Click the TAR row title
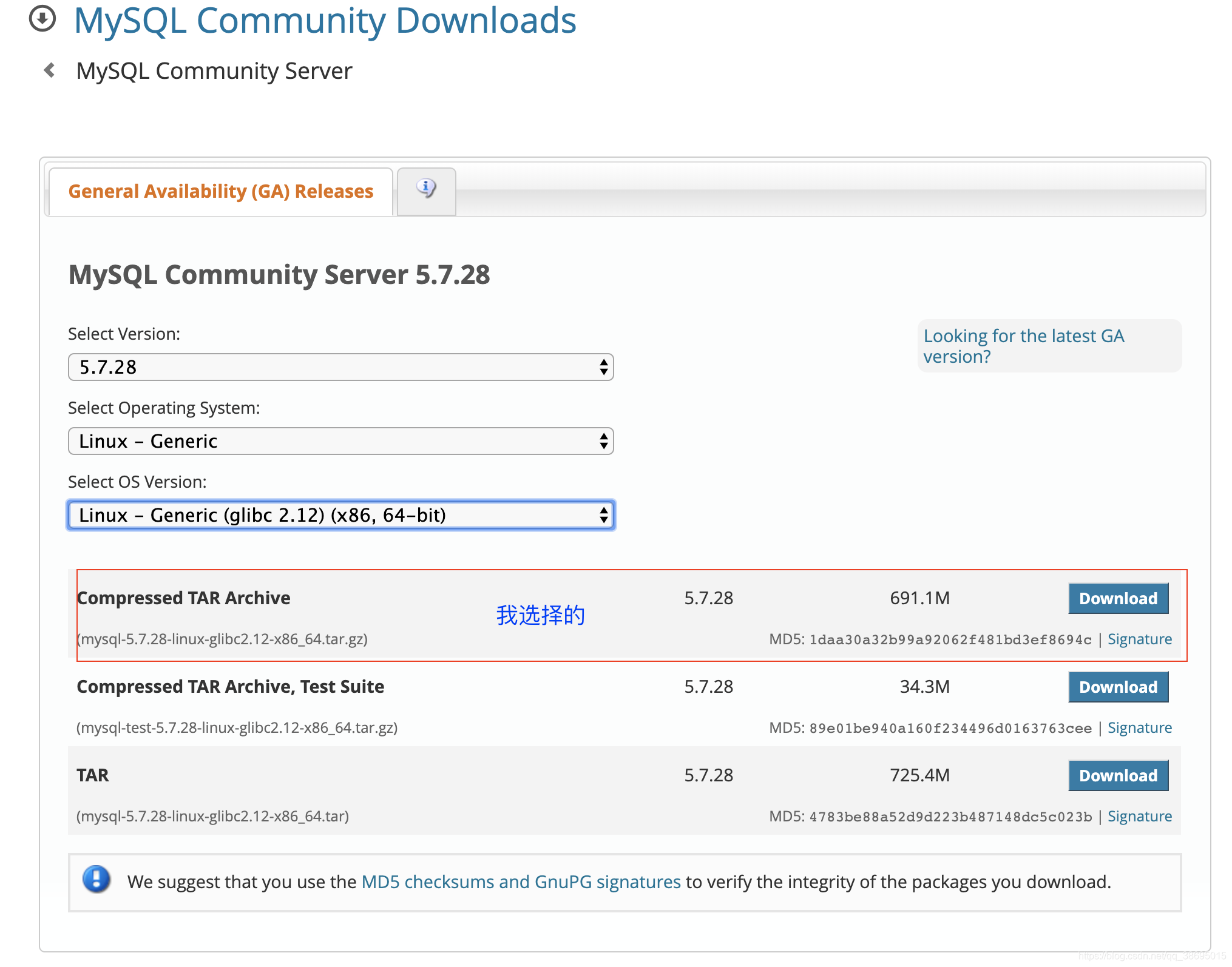Image resolution: width=1232 pixels, height=967 pixels. (x=93, y=775)
